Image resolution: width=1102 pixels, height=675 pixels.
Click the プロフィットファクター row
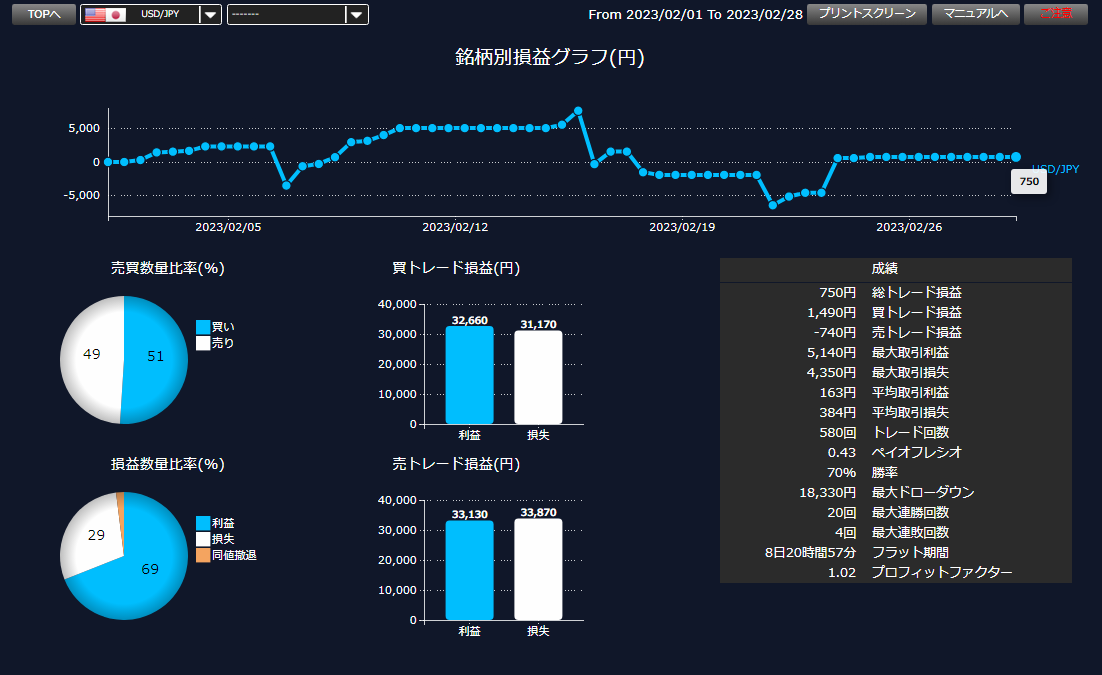pyautogui.click(x=895, y=572)
